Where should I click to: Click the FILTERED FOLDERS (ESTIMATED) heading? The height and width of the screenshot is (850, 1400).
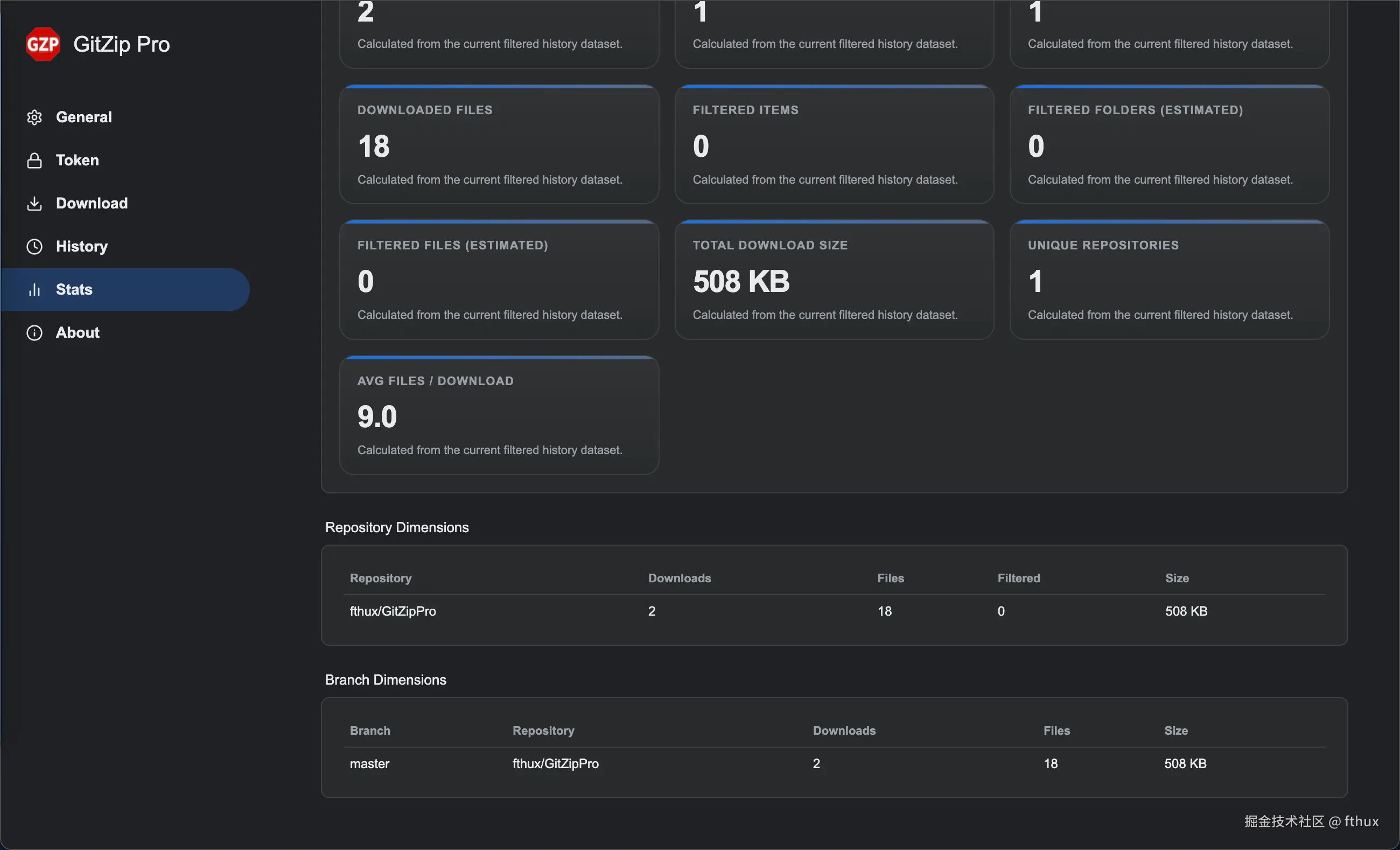pos(1135,110)
